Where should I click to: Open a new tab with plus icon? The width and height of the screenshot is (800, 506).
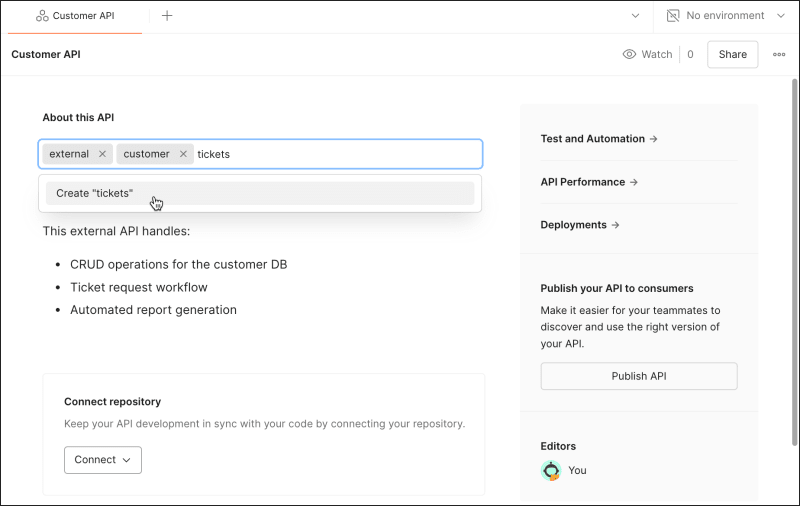167,16
